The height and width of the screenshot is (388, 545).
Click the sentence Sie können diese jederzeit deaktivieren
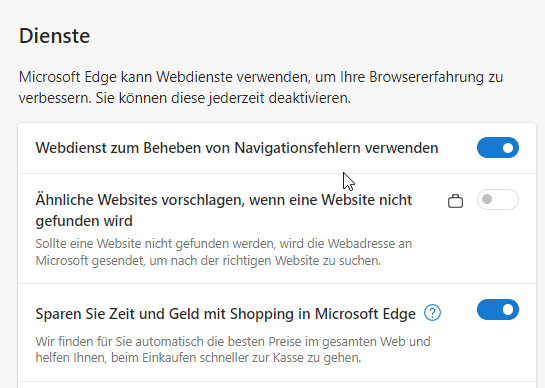pyautogui.click(x=223, y=98)
